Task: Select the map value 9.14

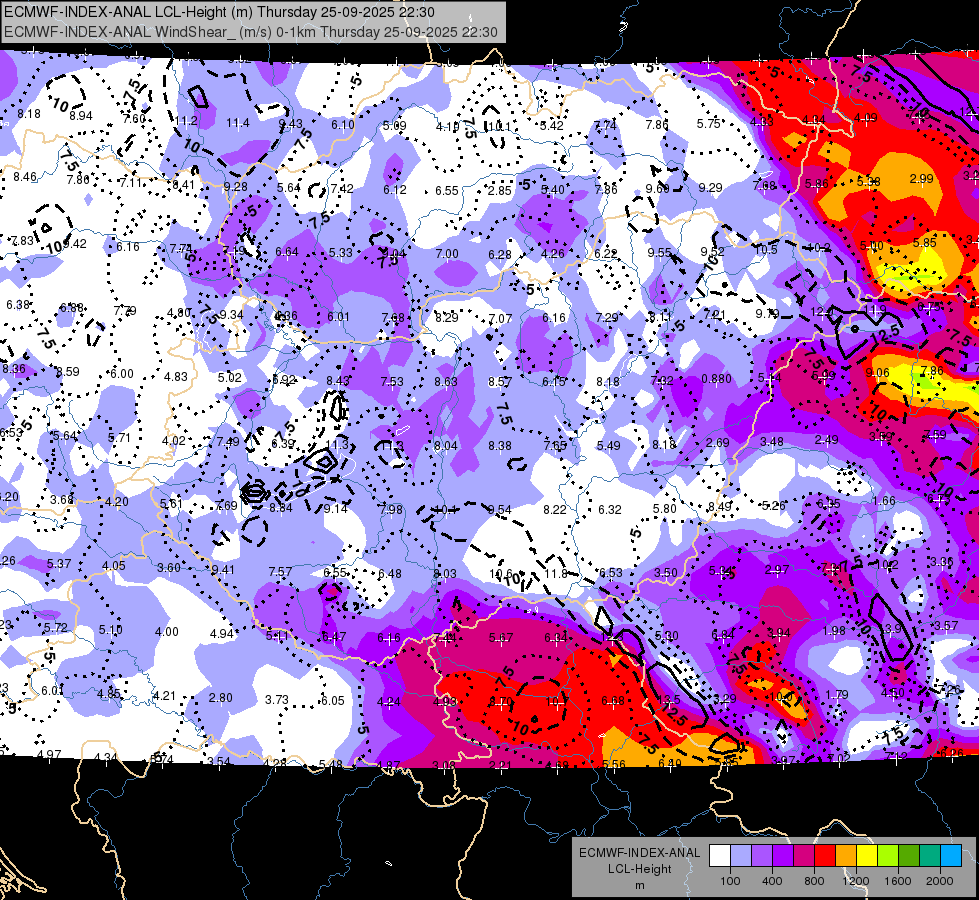Action: coord(335,508)
